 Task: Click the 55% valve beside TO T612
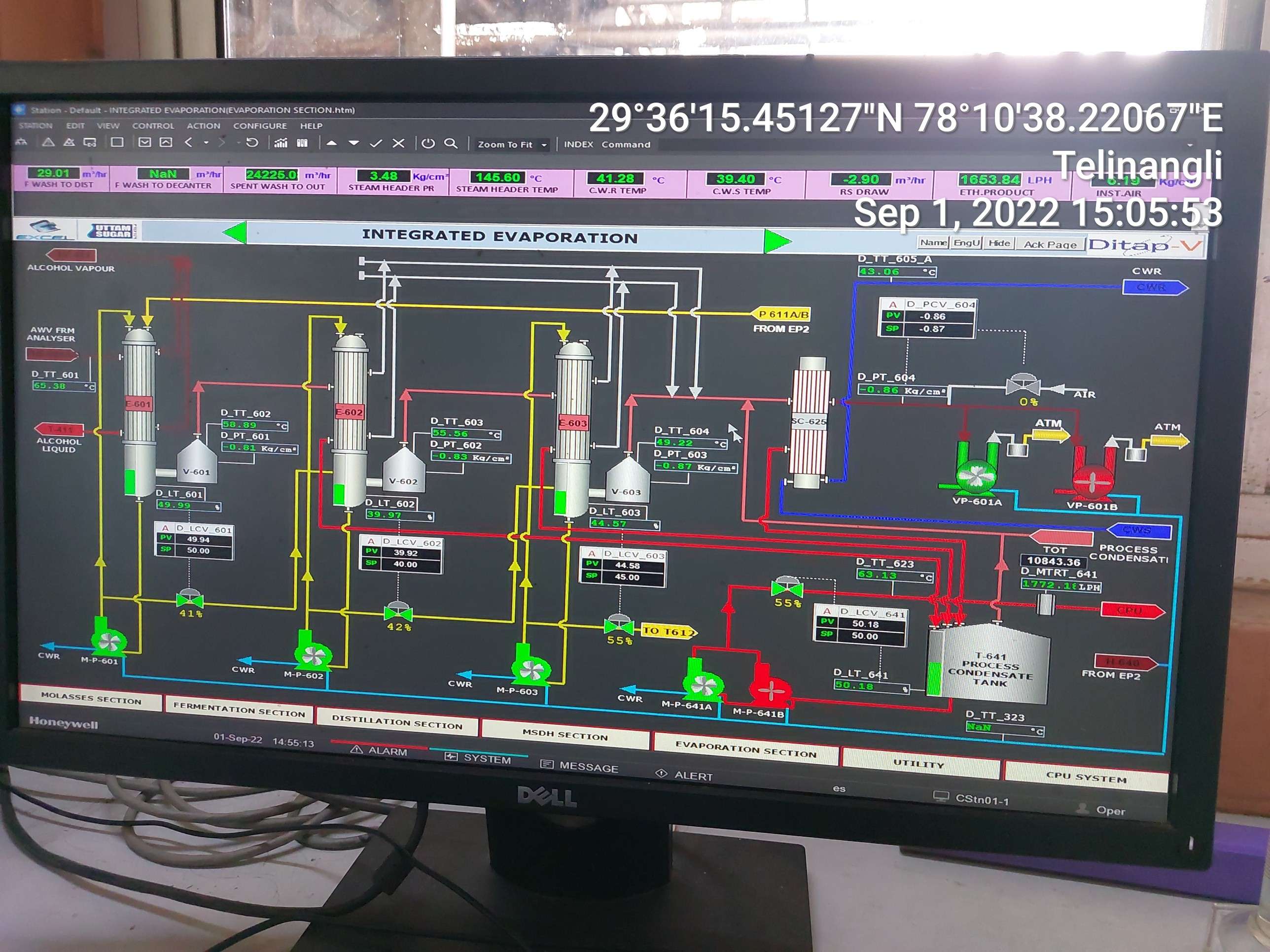tap(619, 624)
